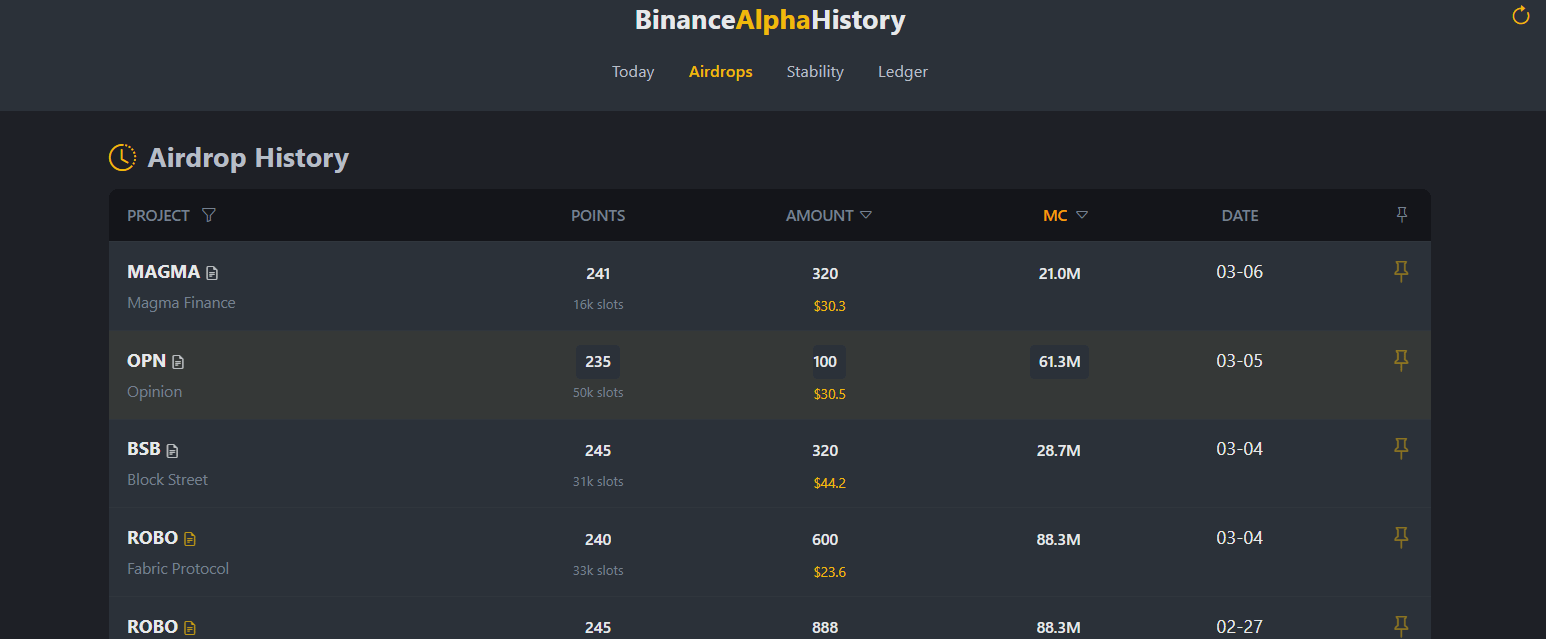Image resolution: width=1546 pixels, height=639 pixels.
Task: Click the BinanceAlphaHistory site title
Action: (x=770, y=20)
